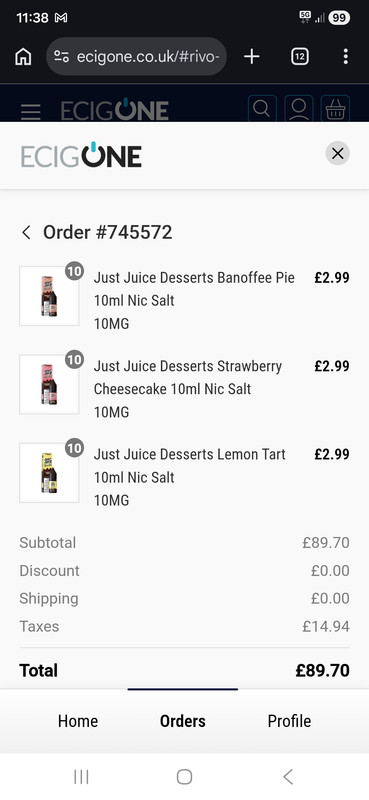Open a new tab with plus icon
Viewport: 369px width, 800px height.
252,57
